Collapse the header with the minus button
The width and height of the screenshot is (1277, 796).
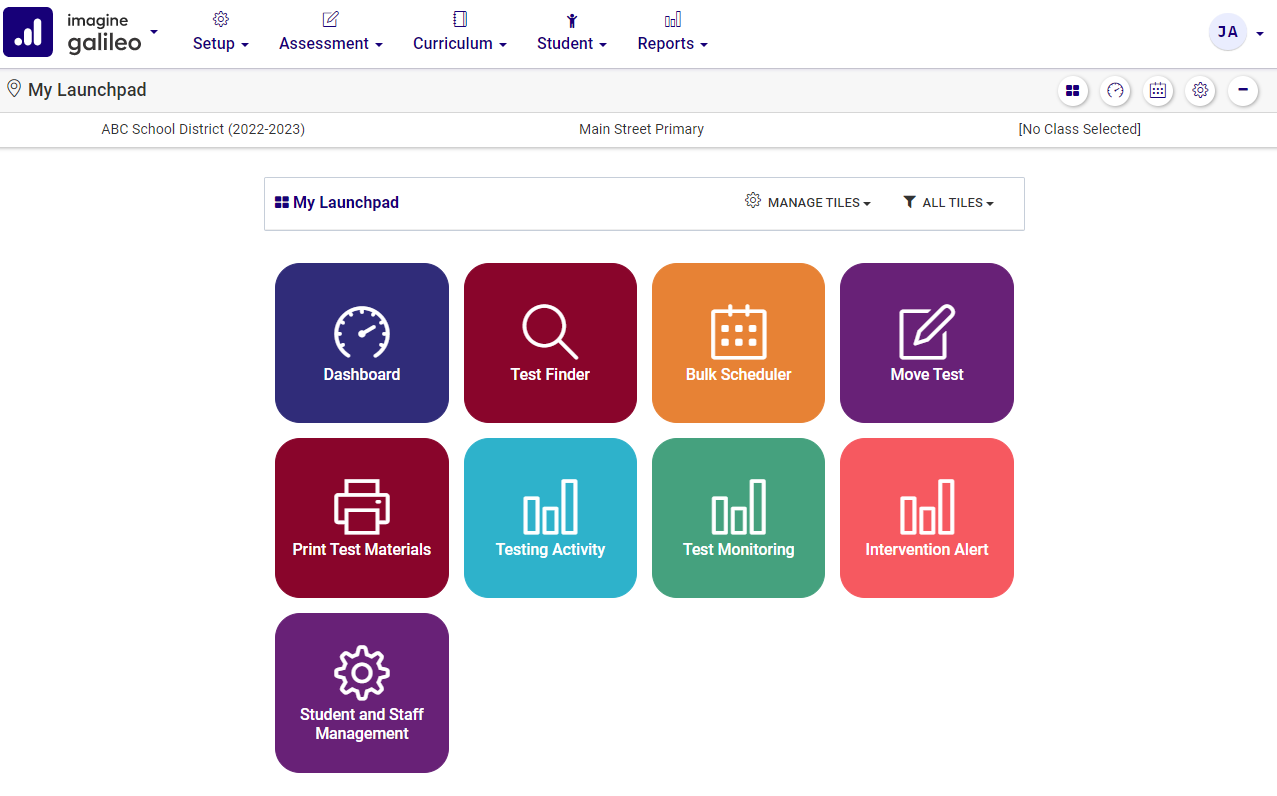(1242, 91)
